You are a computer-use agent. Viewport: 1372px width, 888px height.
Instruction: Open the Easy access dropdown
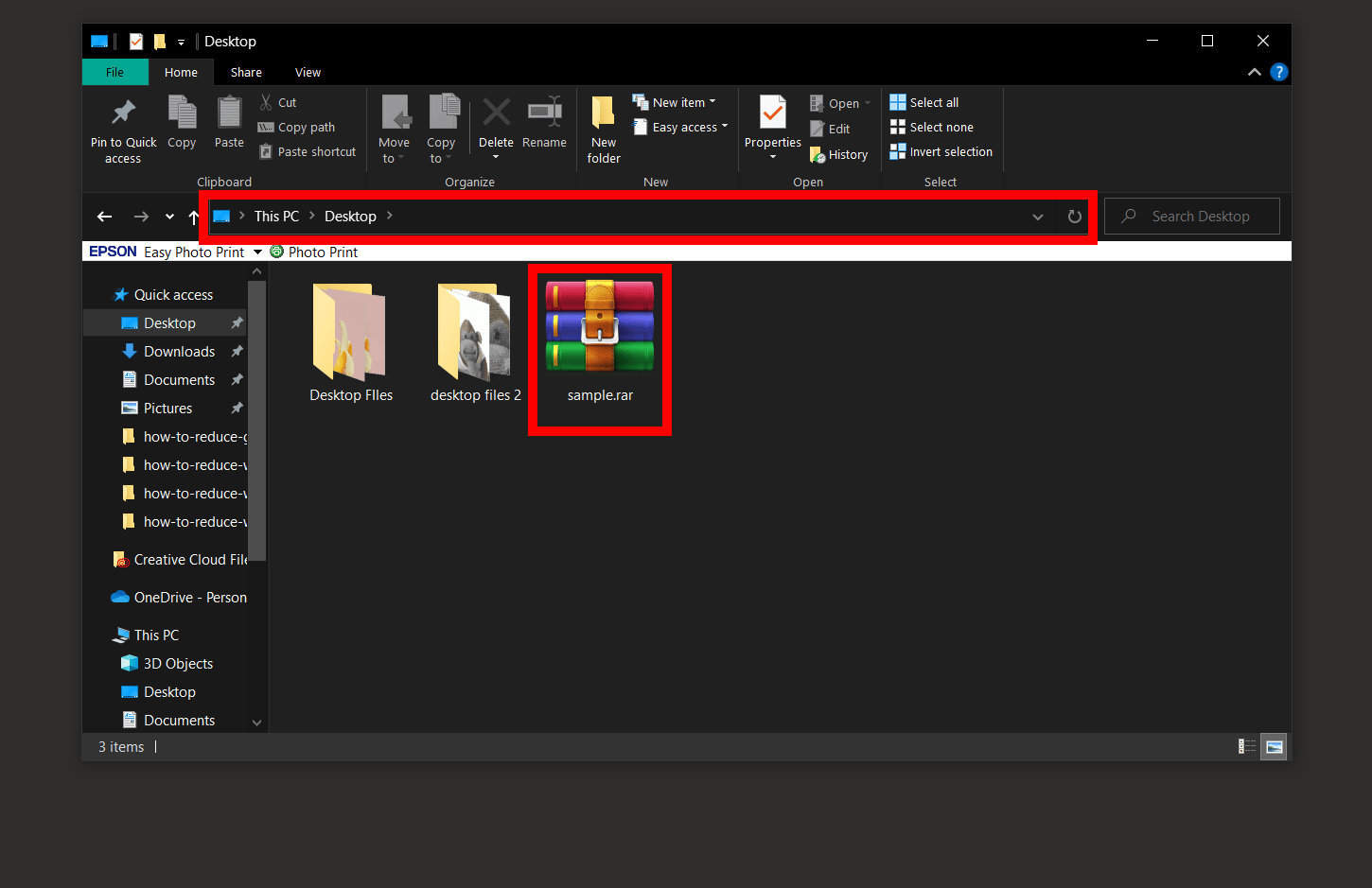point(725,126)
